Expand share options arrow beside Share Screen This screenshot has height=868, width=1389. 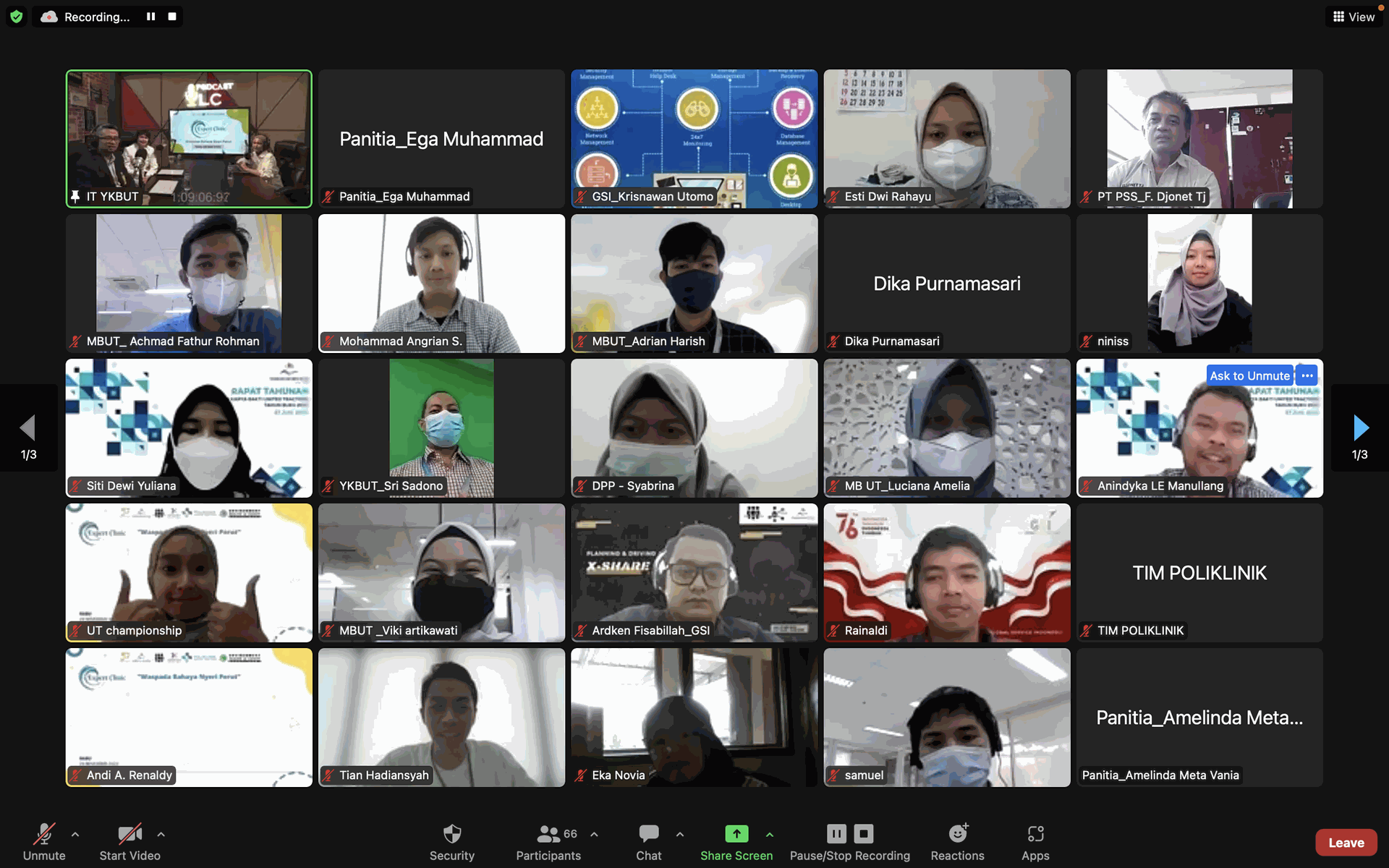pos(770,834)
